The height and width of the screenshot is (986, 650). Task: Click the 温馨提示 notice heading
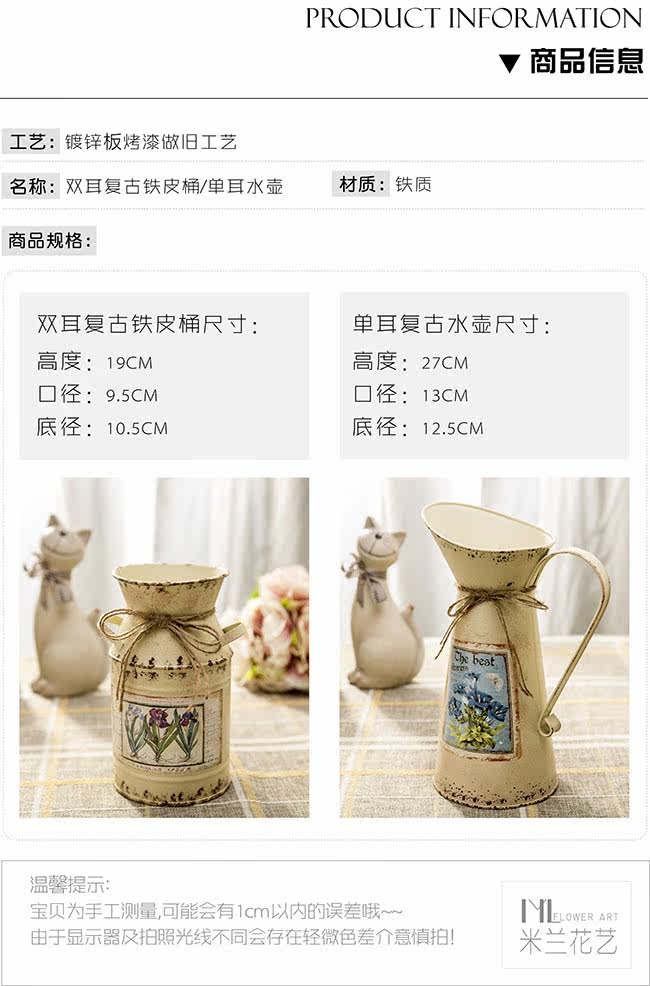click(x=70, y=885)
